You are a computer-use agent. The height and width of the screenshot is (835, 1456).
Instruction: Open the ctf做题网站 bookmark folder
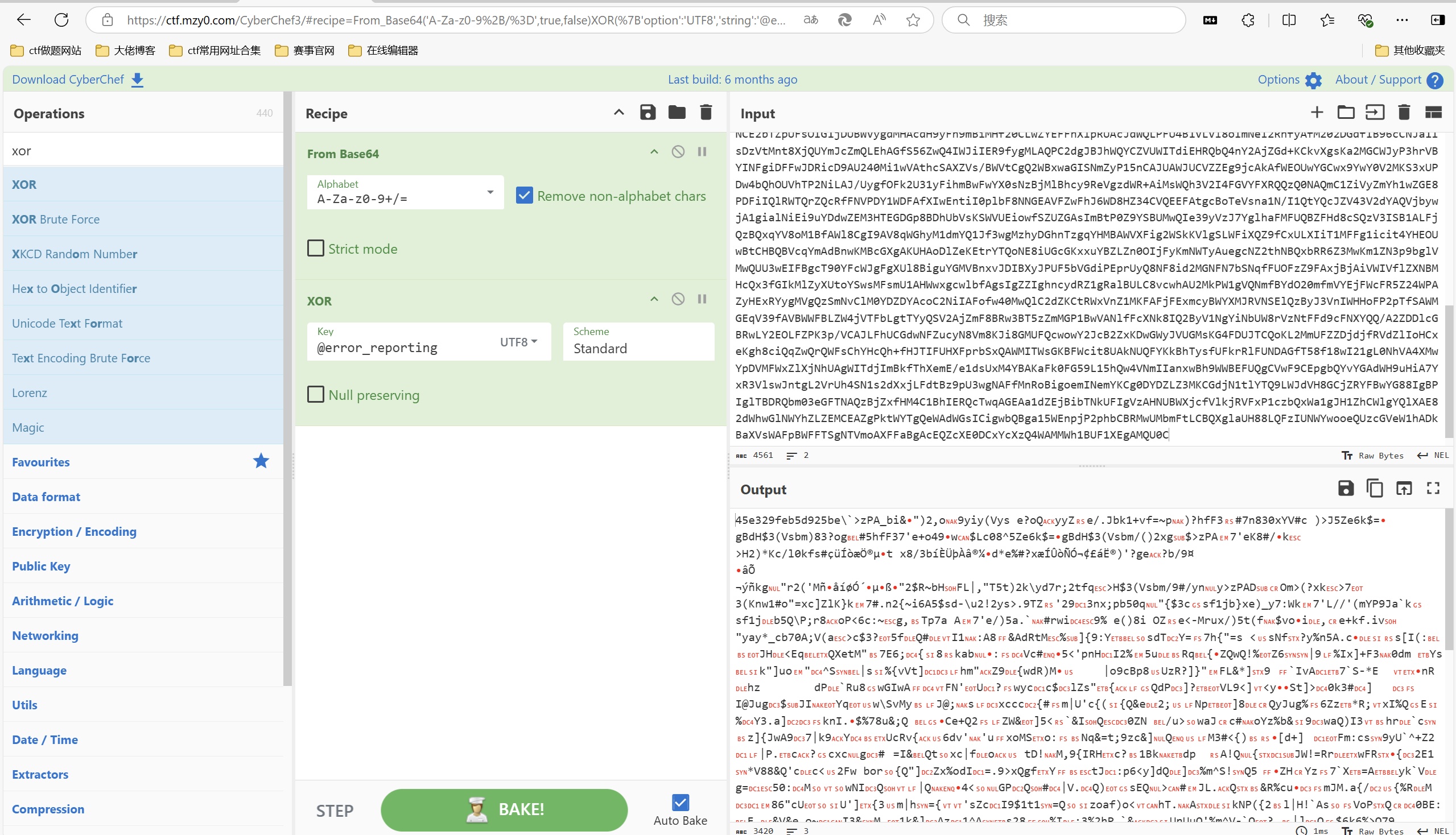(46, 51)
